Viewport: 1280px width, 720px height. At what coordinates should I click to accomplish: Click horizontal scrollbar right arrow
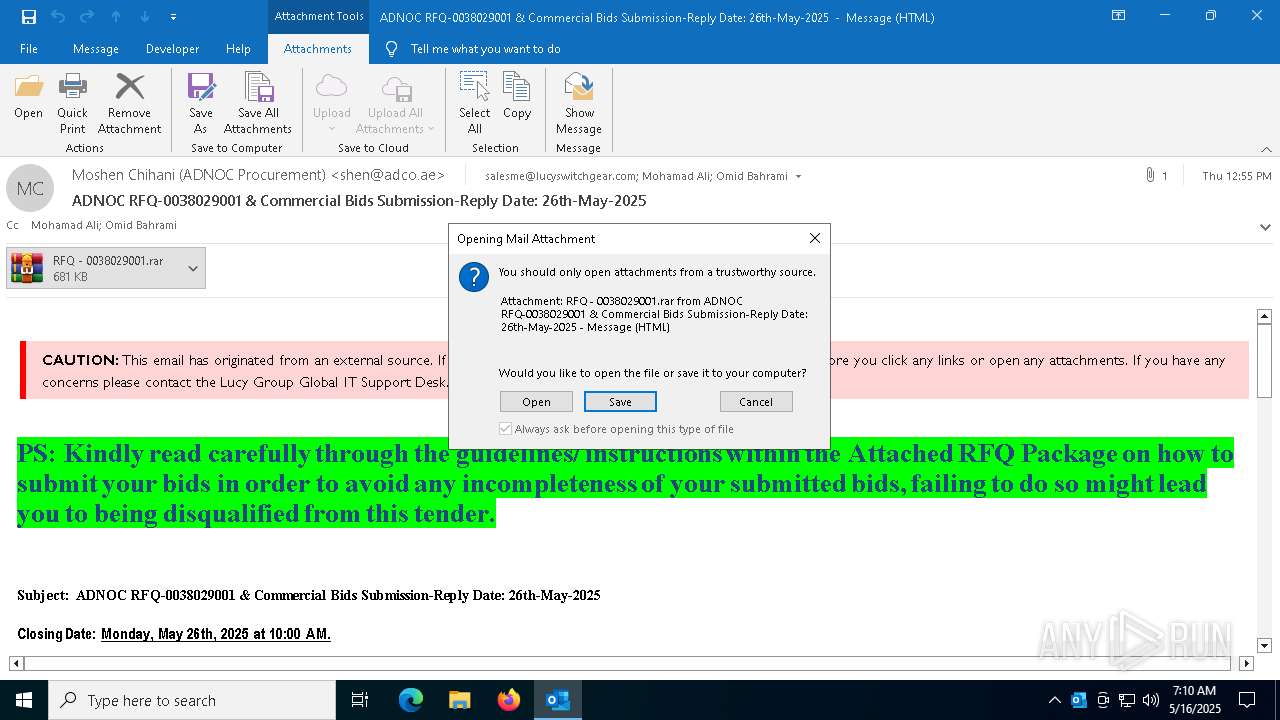point(1246,663)
